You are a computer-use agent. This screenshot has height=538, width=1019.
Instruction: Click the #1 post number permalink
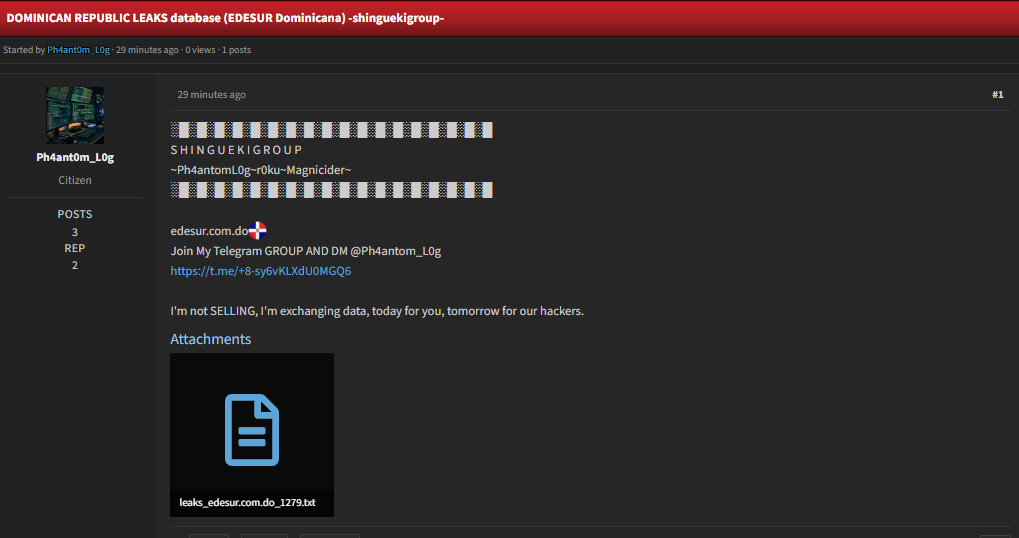pos(998,94)
